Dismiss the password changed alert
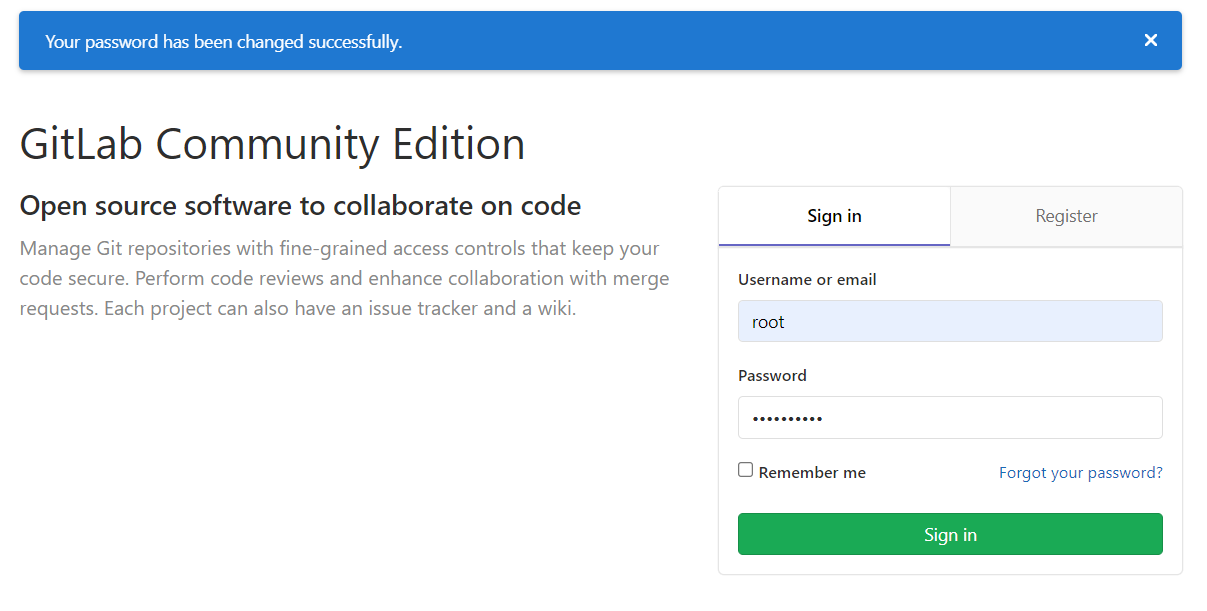The height and width of the screenshot is (611, 1207). (1151, 40)
